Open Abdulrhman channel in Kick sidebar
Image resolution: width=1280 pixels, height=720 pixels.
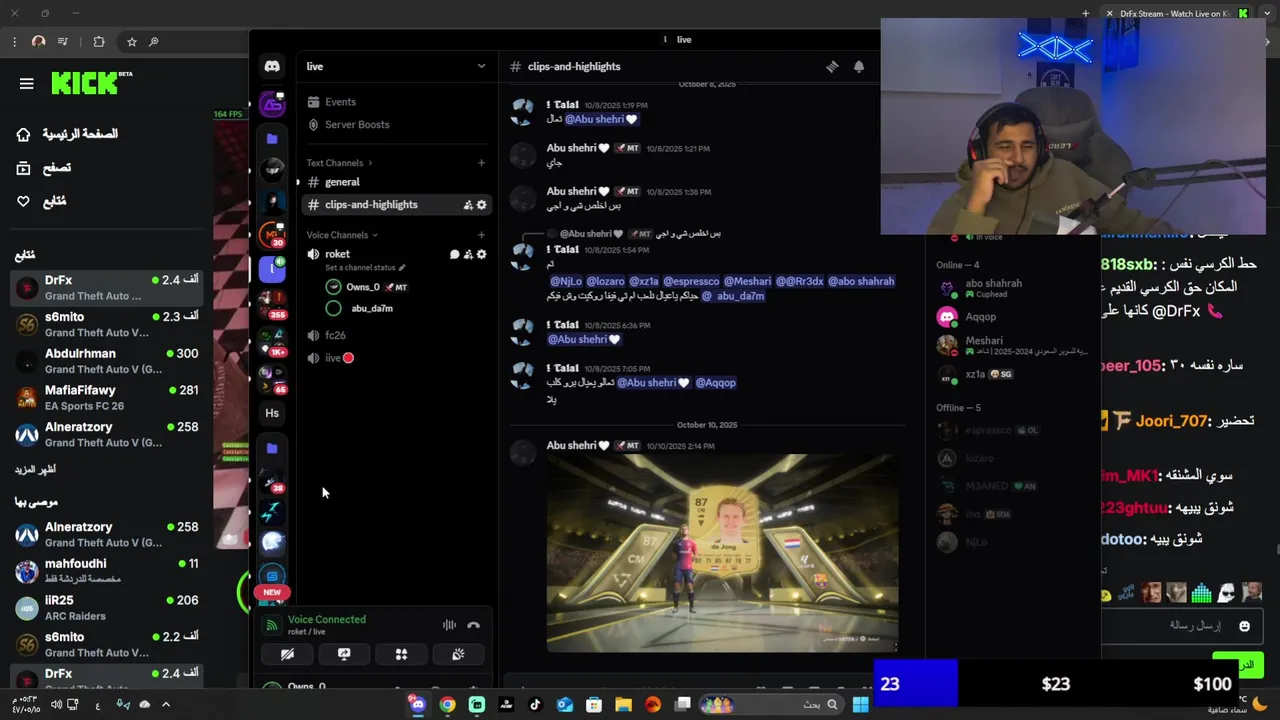107,361
